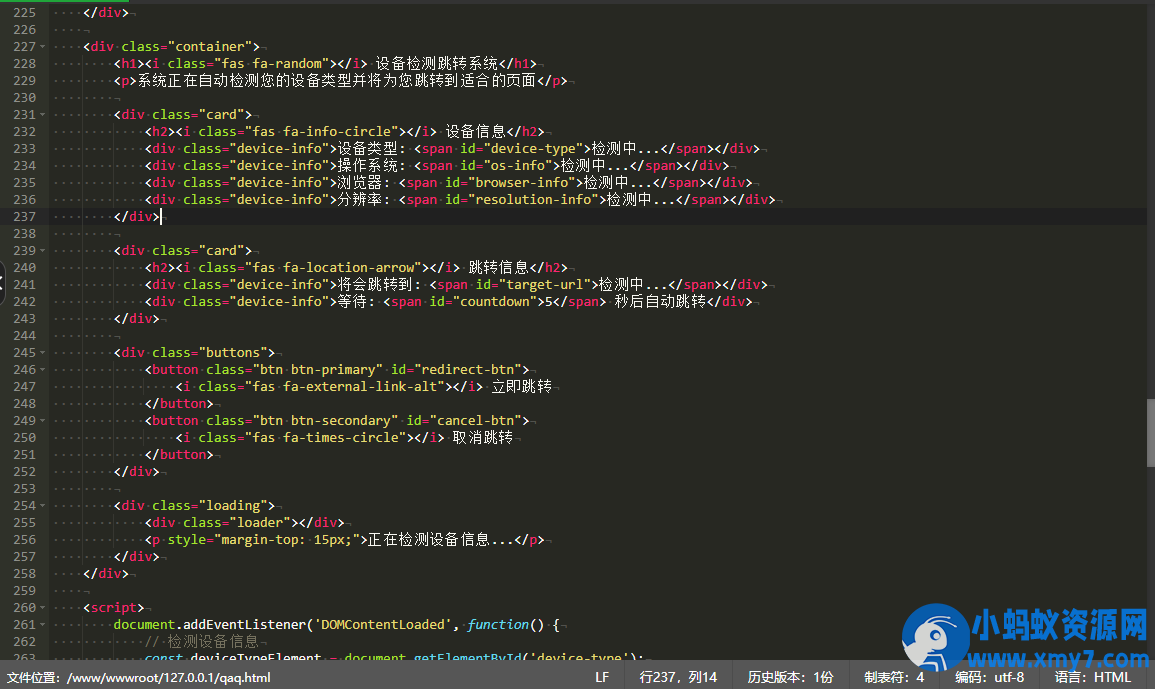Collapse the buttons div at line 245
Screen dimensions: 1155x689
[x=43, y=353]
